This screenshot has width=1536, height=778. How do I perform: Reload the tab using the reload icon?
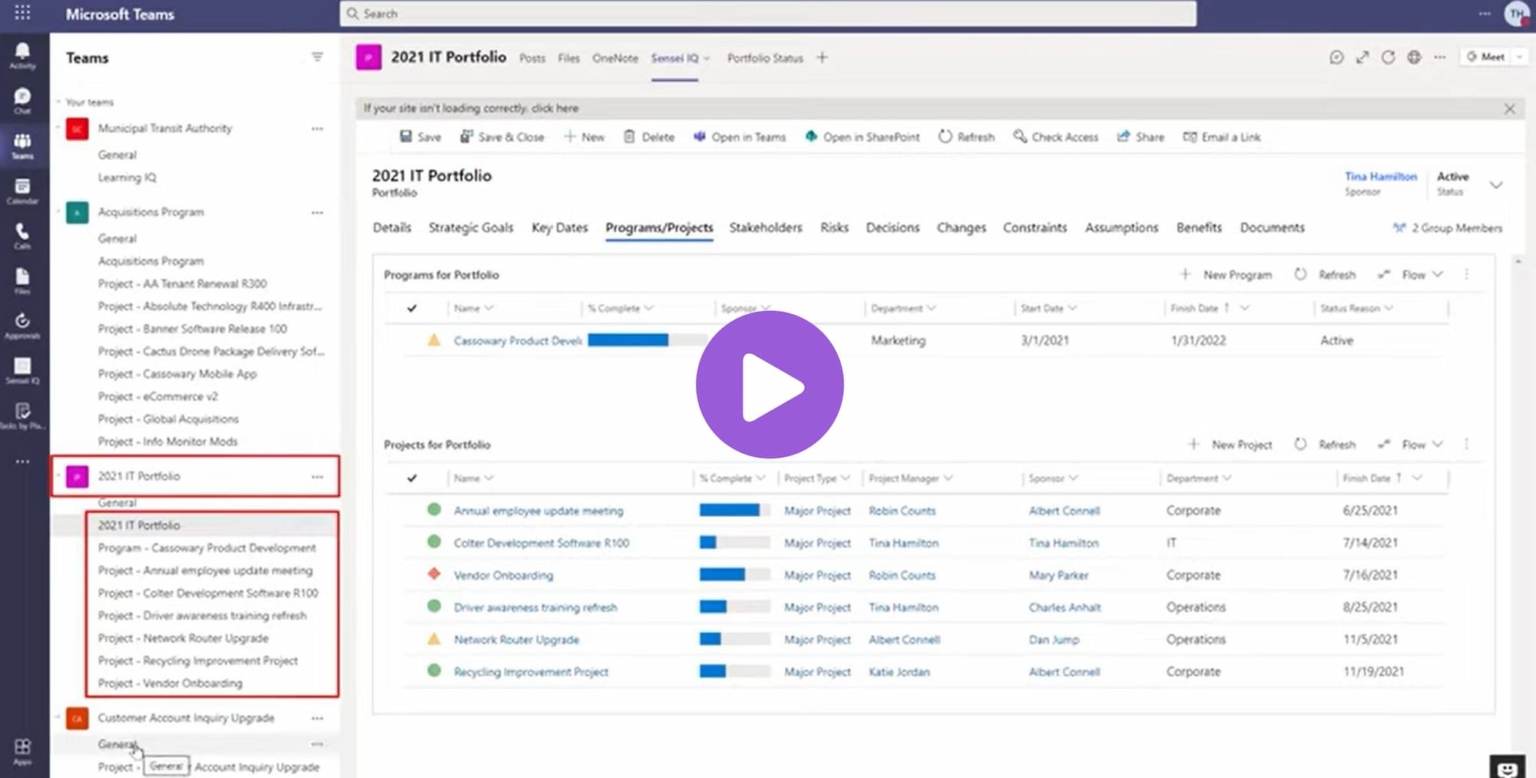pos(1388,57)
